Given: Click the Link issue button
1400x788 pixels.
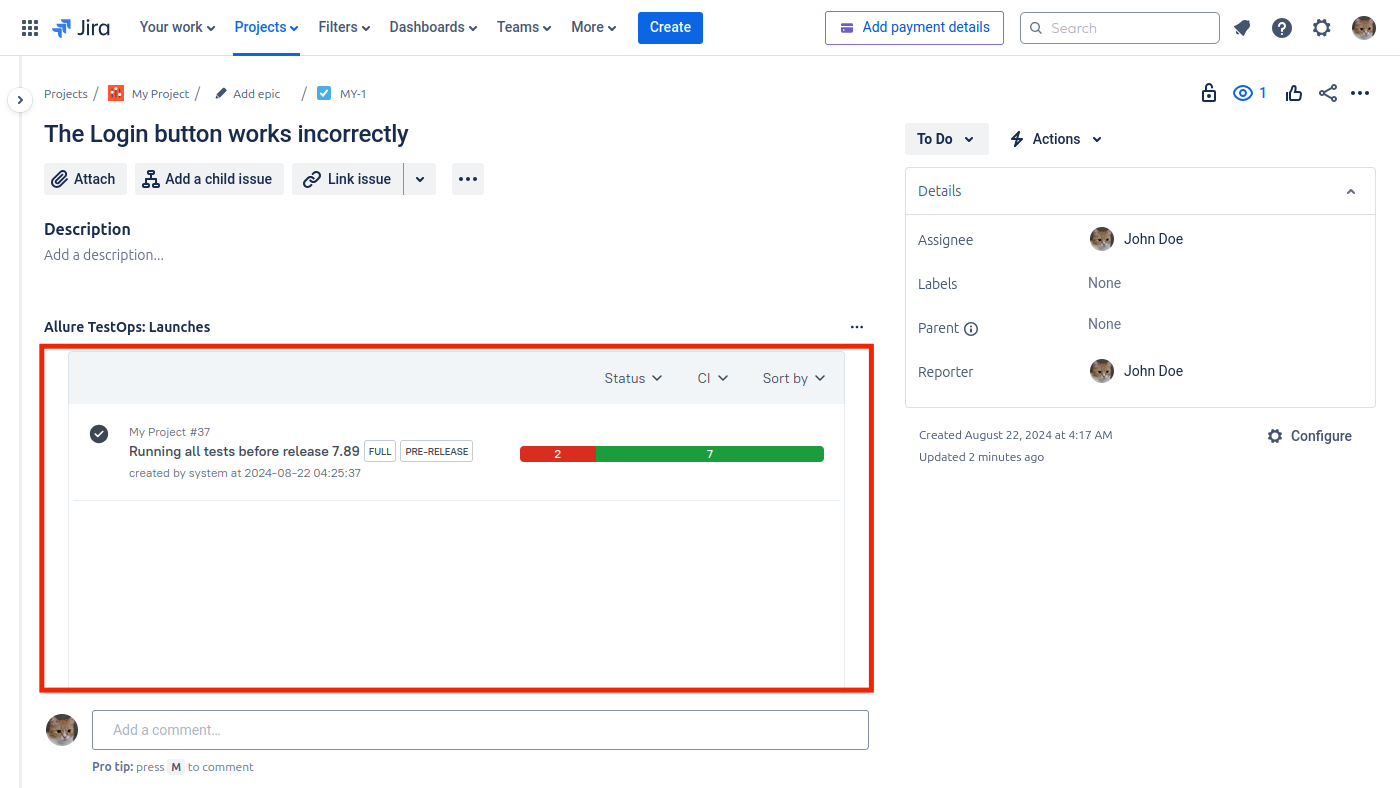Looking at the screenshot, I should tap(347, 179).
